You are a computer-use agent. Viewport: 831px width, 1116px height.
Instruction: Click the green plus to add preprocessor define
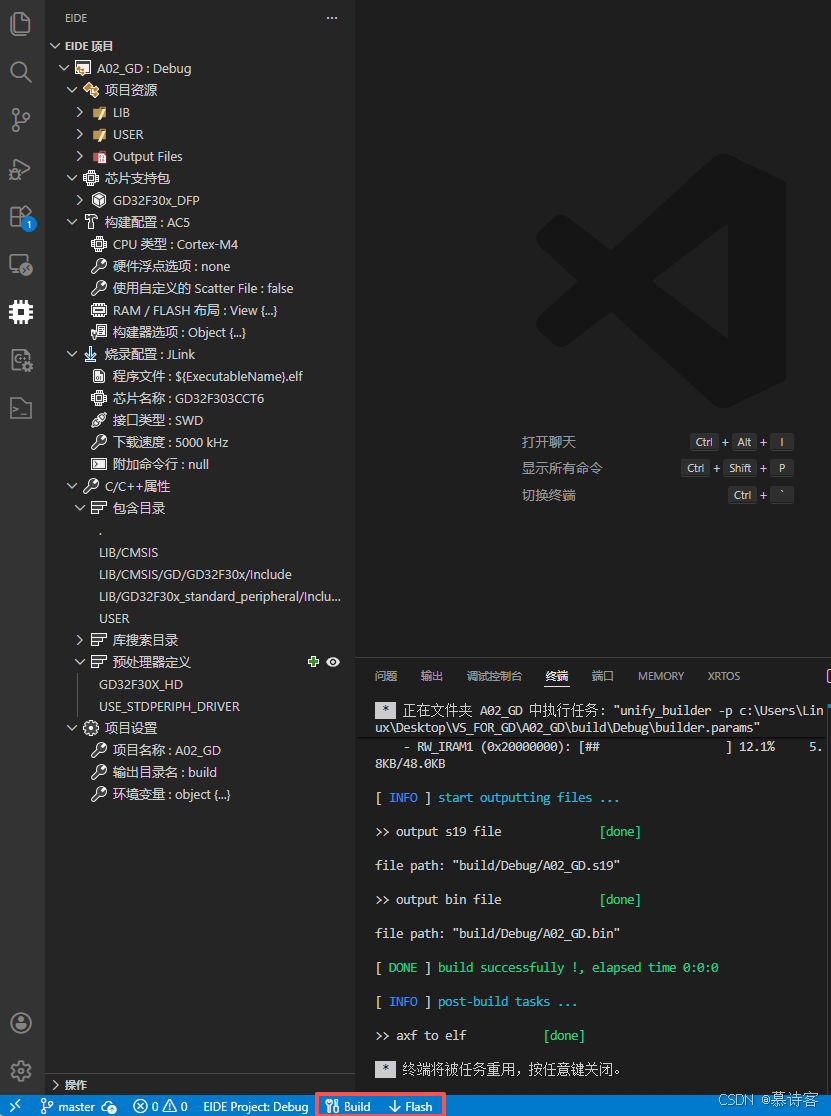pos(313,662)
